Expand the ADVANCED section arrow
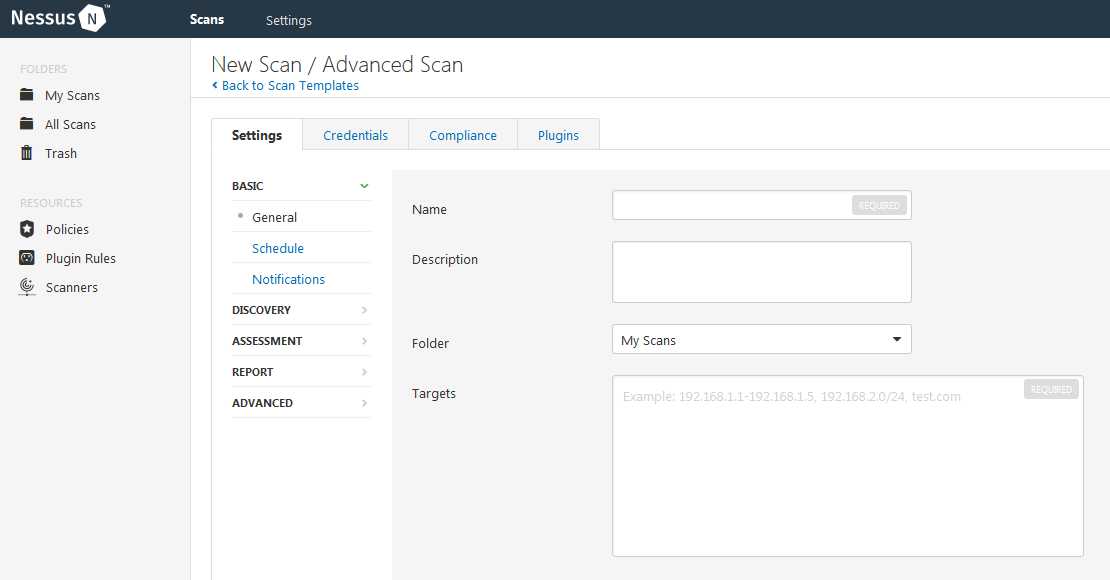Viewport: 1110px width, 580px height. click(364, 403)
